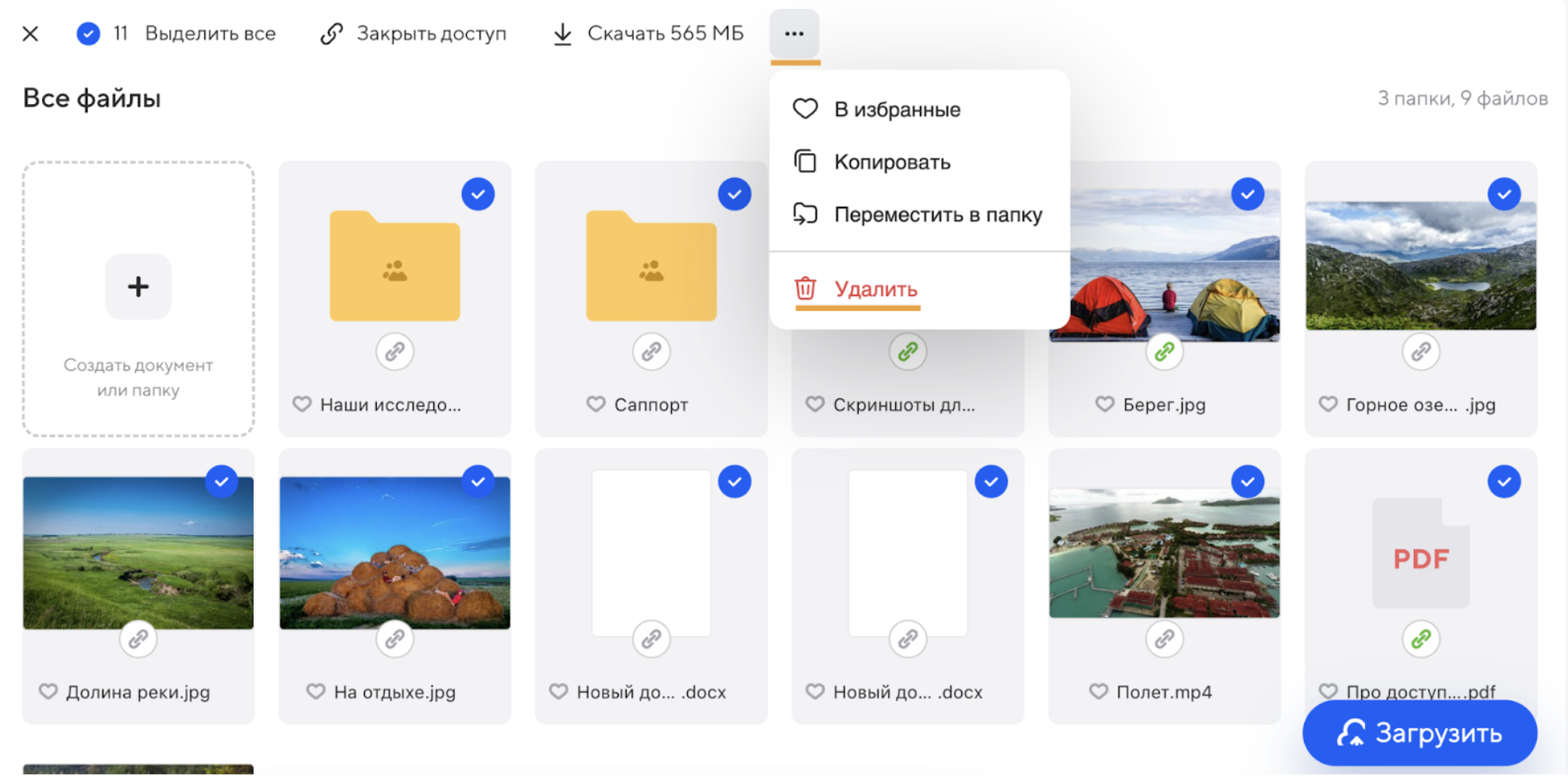Viewport: 1568px width, 776px height.
Task: Deselect Долина реки.jpg via its blue checkmark
Action: click(222, 481)
